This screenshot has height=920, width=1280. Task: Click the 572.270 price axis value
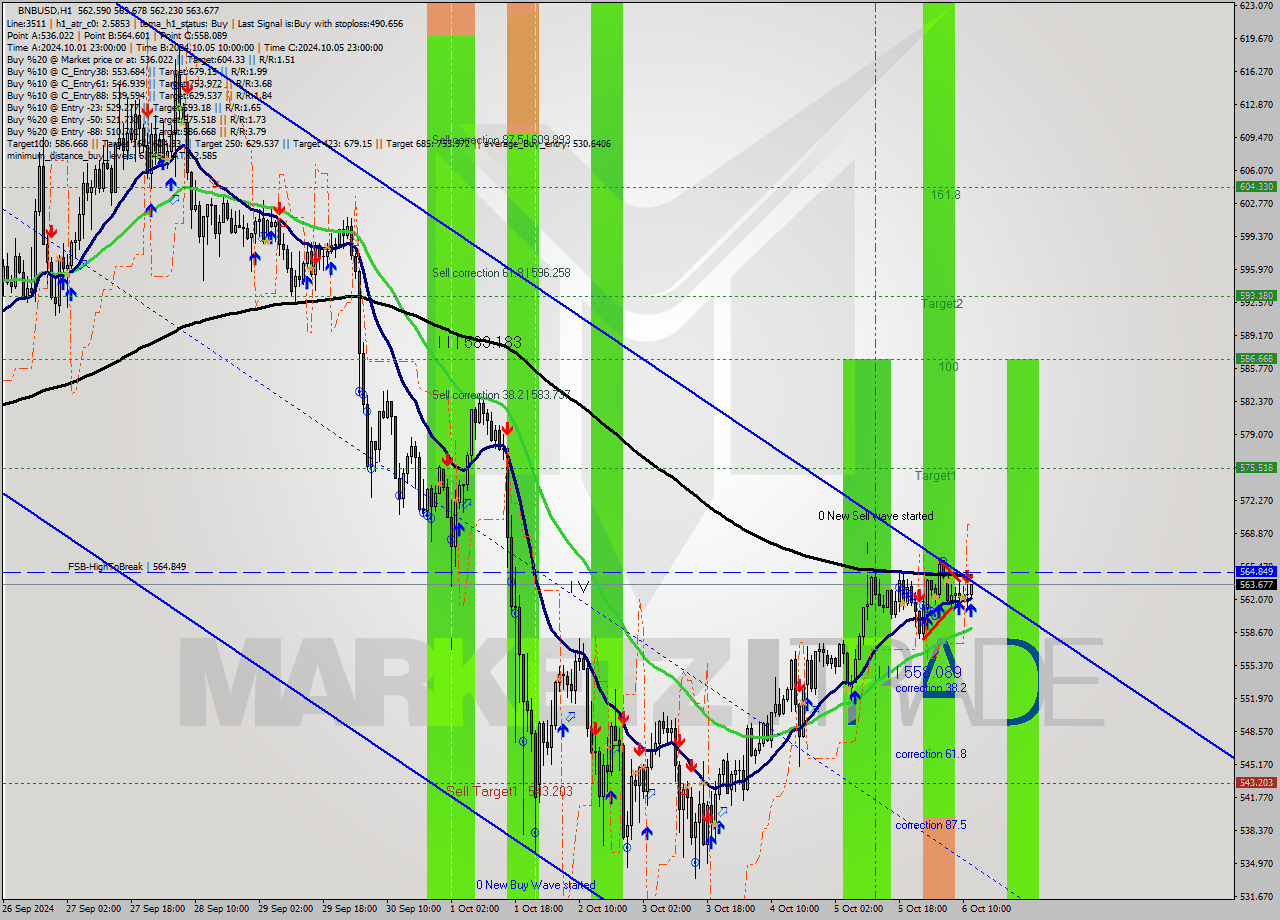pos(1256,501)
